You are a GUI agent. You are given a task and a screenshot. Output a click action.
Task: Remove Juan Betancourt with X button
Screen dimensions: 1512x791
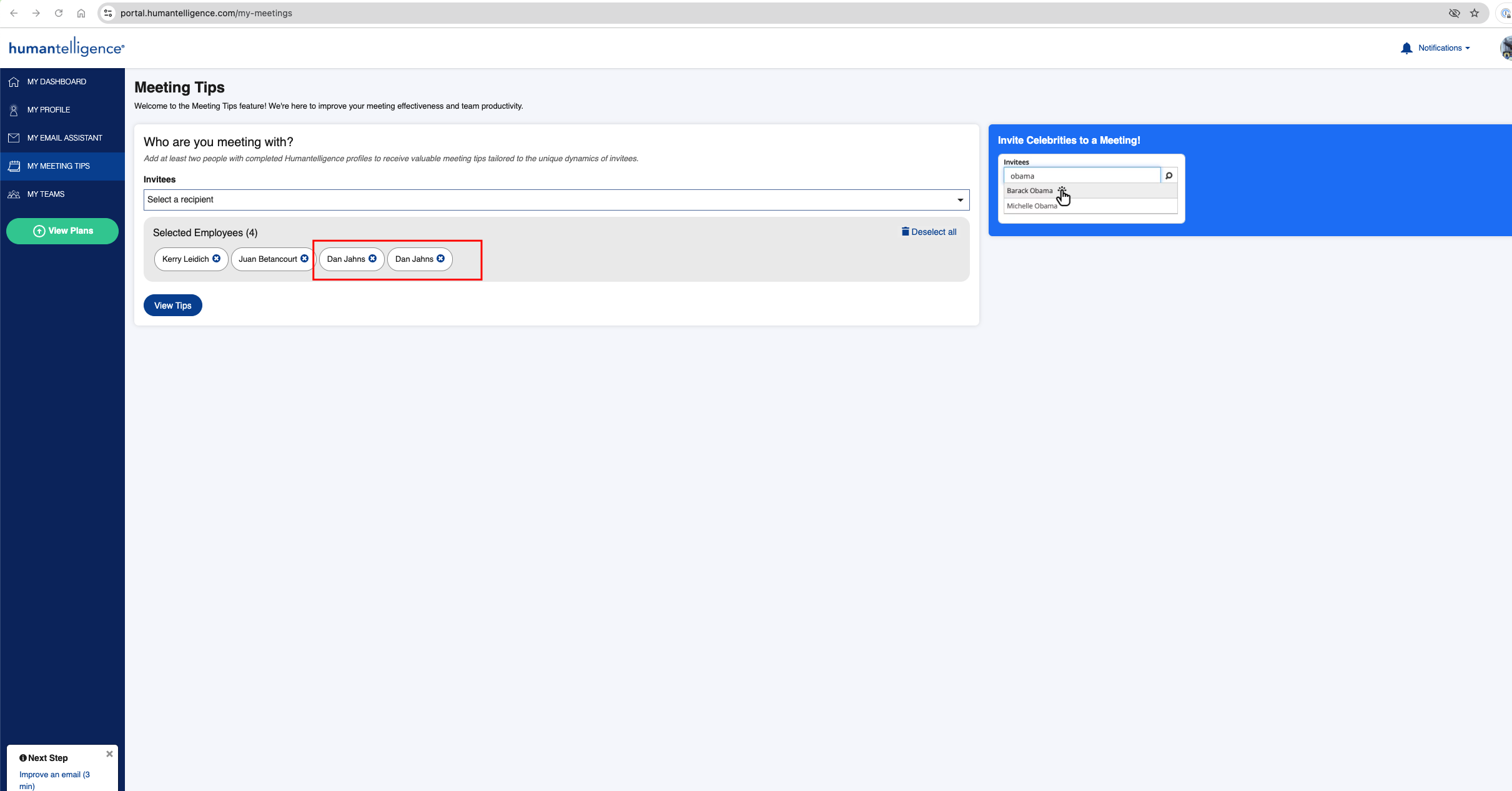coord(305,259)
